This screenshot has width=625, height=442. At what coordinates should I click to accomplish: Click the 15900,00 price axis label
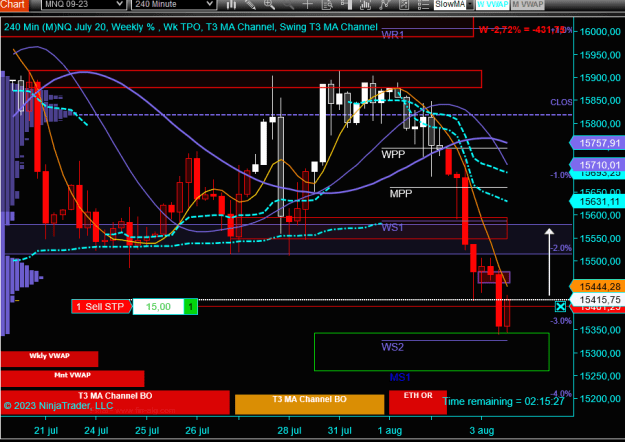pos(600,77)
